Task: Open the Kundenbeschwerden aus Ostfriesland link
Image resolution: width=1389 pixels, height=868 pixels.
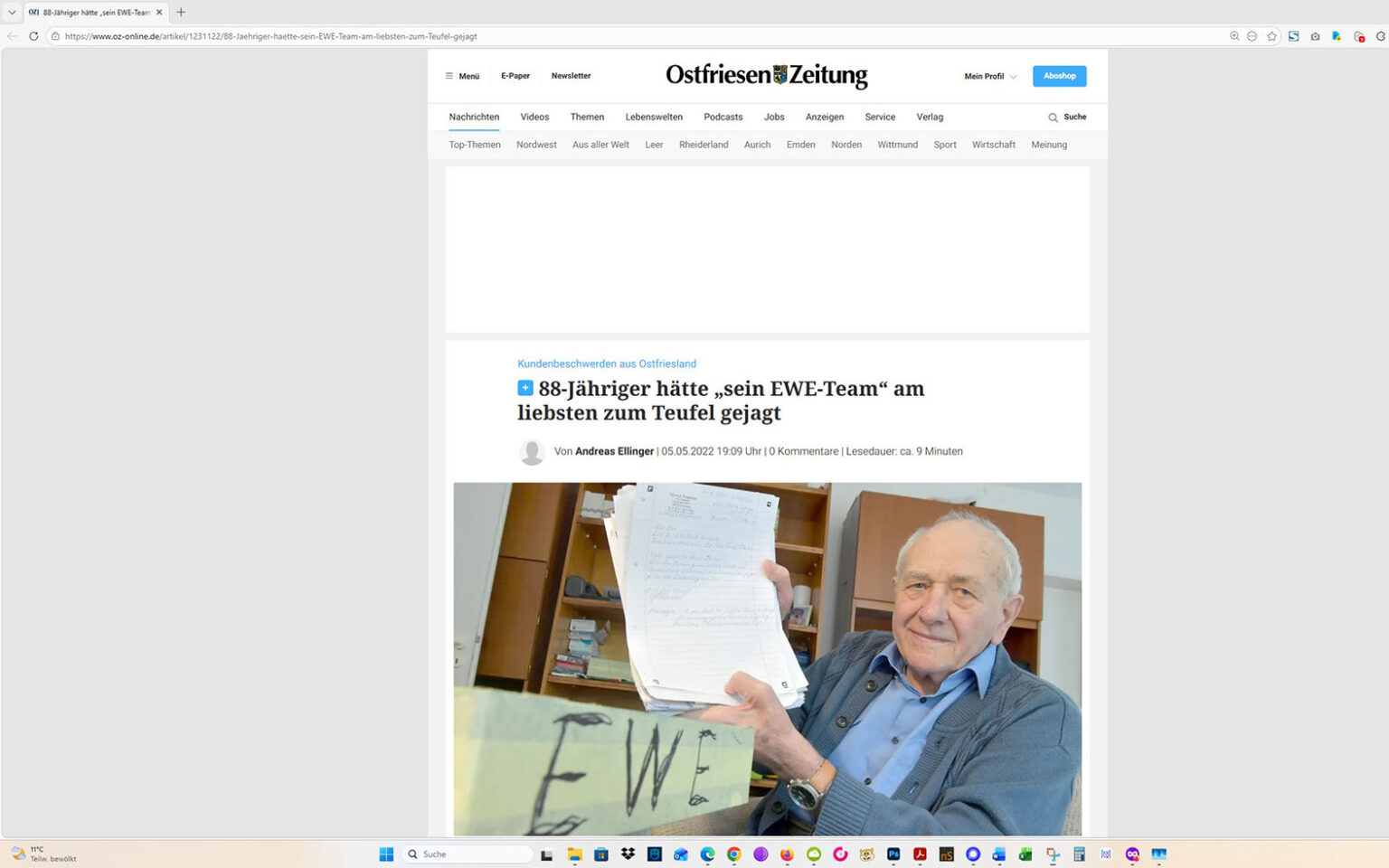Action: 606,363
